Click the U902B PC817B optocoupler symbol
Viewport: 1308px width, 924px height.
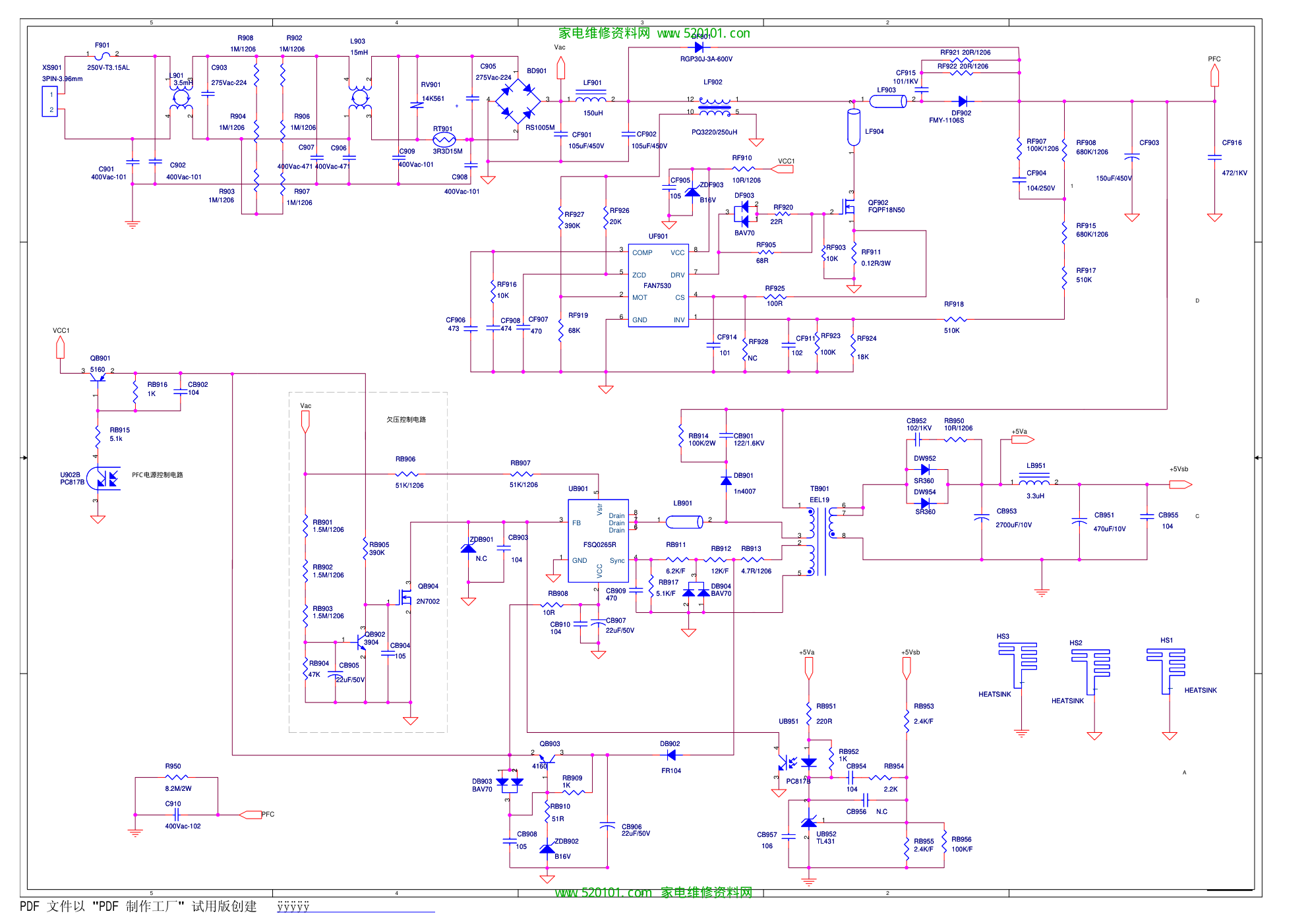(x=104, y=478)
